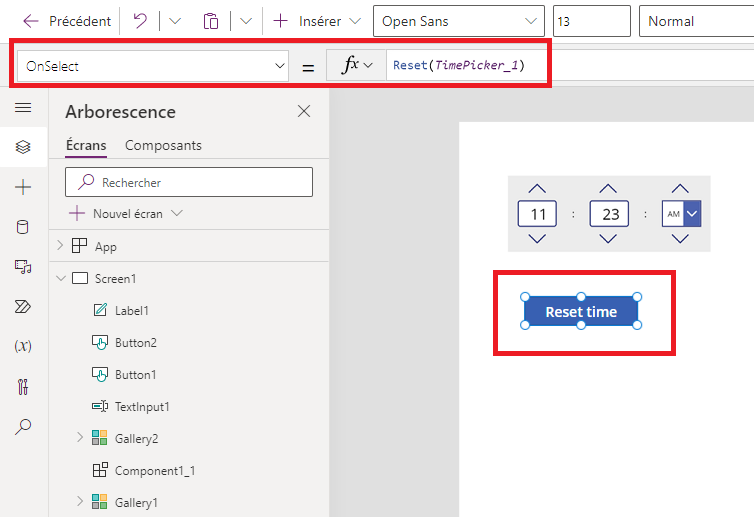Open the Open Sans font dropdown
The height and width of the screenshot is (517, 754).
point(459,21)
